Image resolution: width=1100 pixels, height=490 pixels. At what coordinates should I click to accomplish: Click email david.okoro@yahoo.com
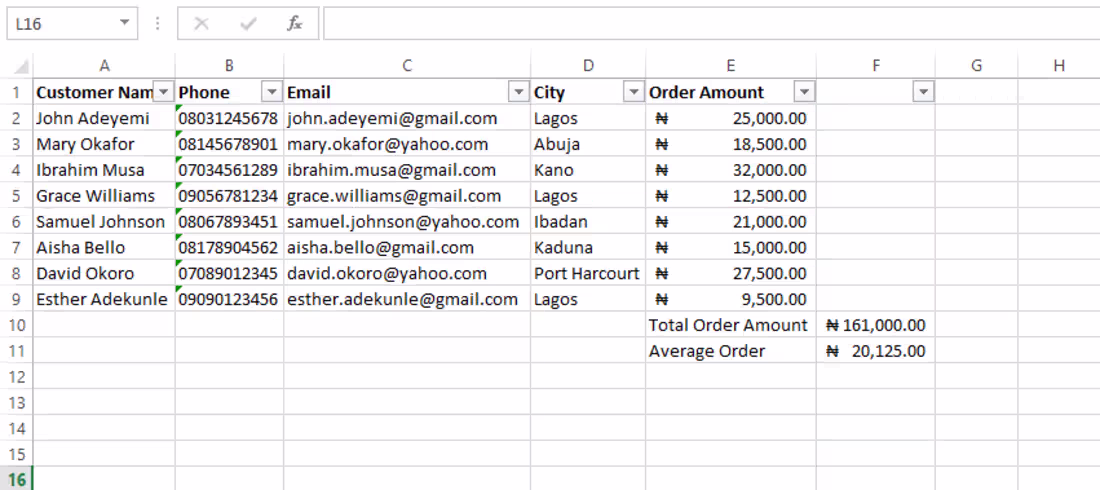pos(407,274)
